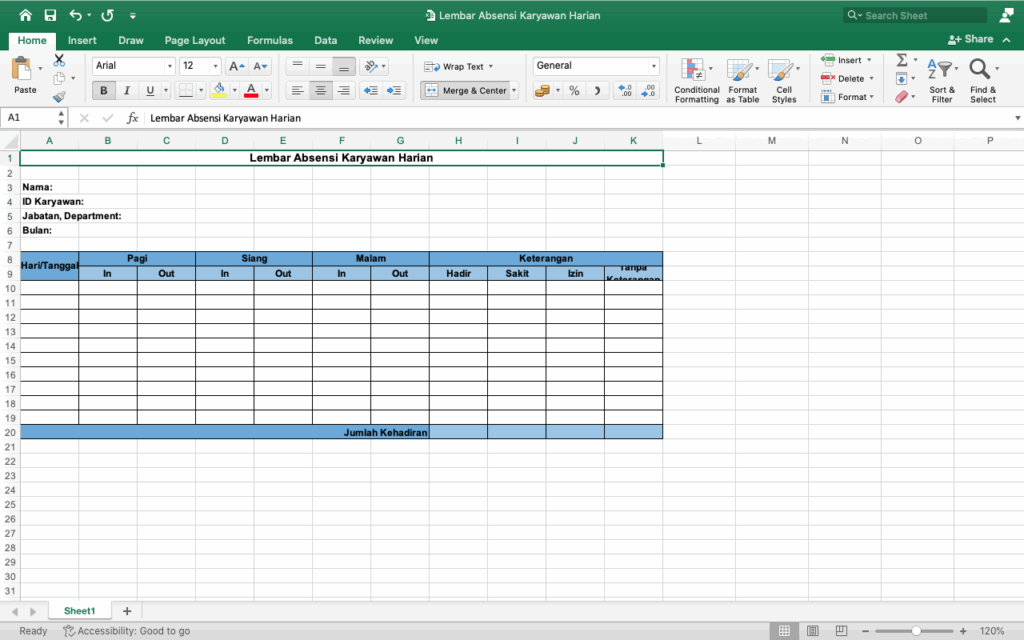Viewport: 1024px width, 640px height.
Task: Add a new sheet with the plus icon
Action: [127, 611]
